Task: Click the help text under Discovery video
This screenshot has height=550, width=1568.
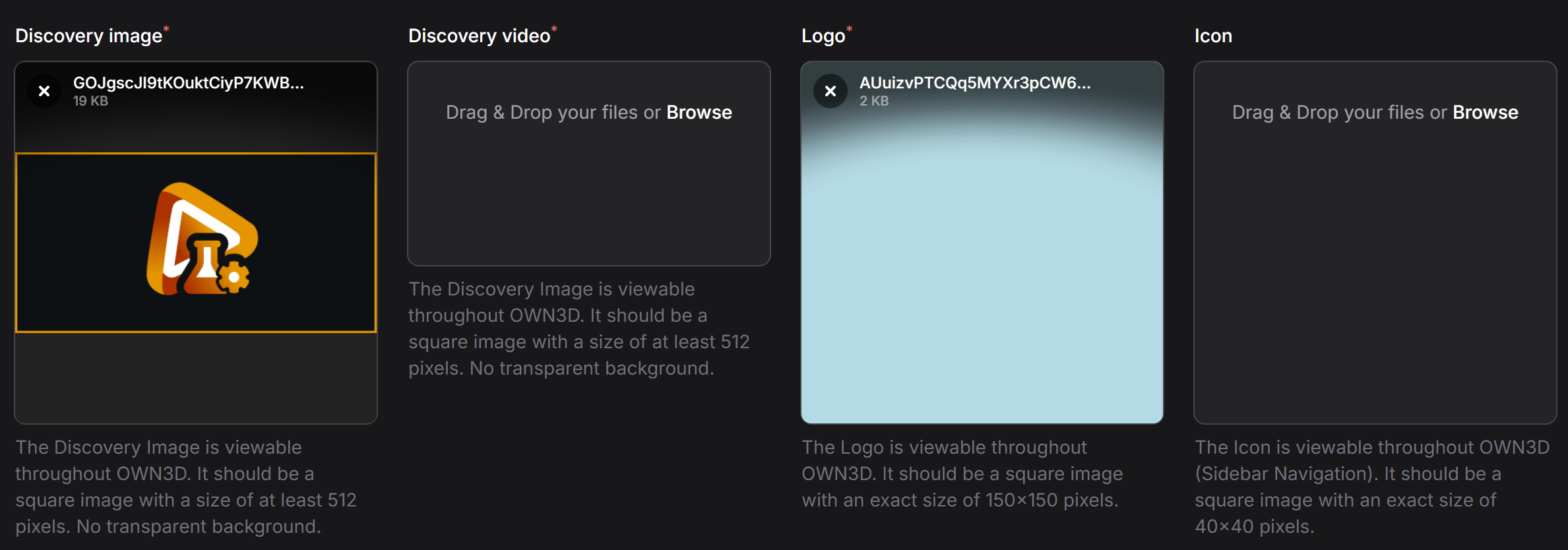Action: tap(578, 328)
